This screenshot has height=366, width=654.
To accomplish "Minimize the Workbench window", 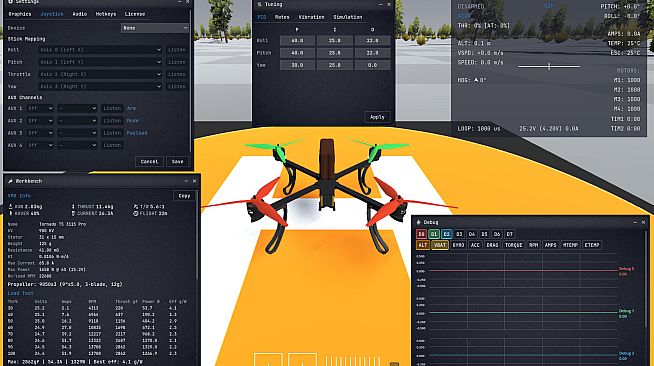I will [x=186, y=181].
